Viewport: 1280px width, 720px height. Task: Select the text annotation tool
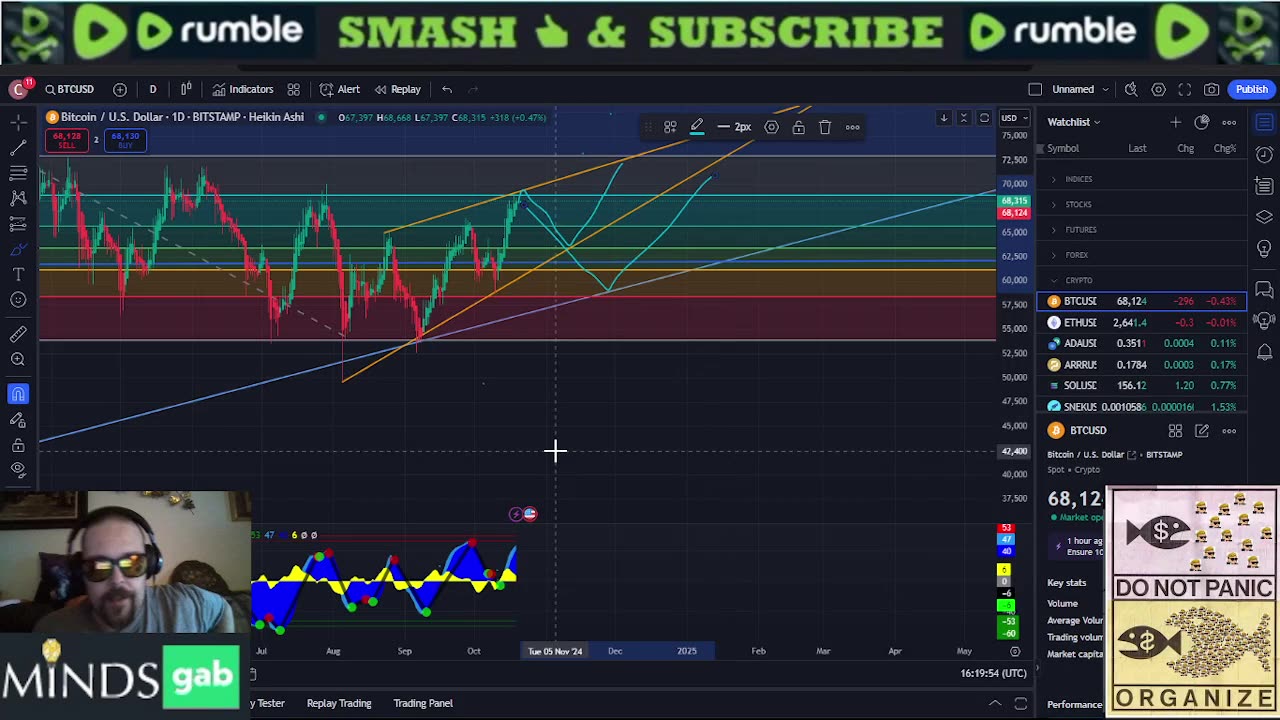18,274
